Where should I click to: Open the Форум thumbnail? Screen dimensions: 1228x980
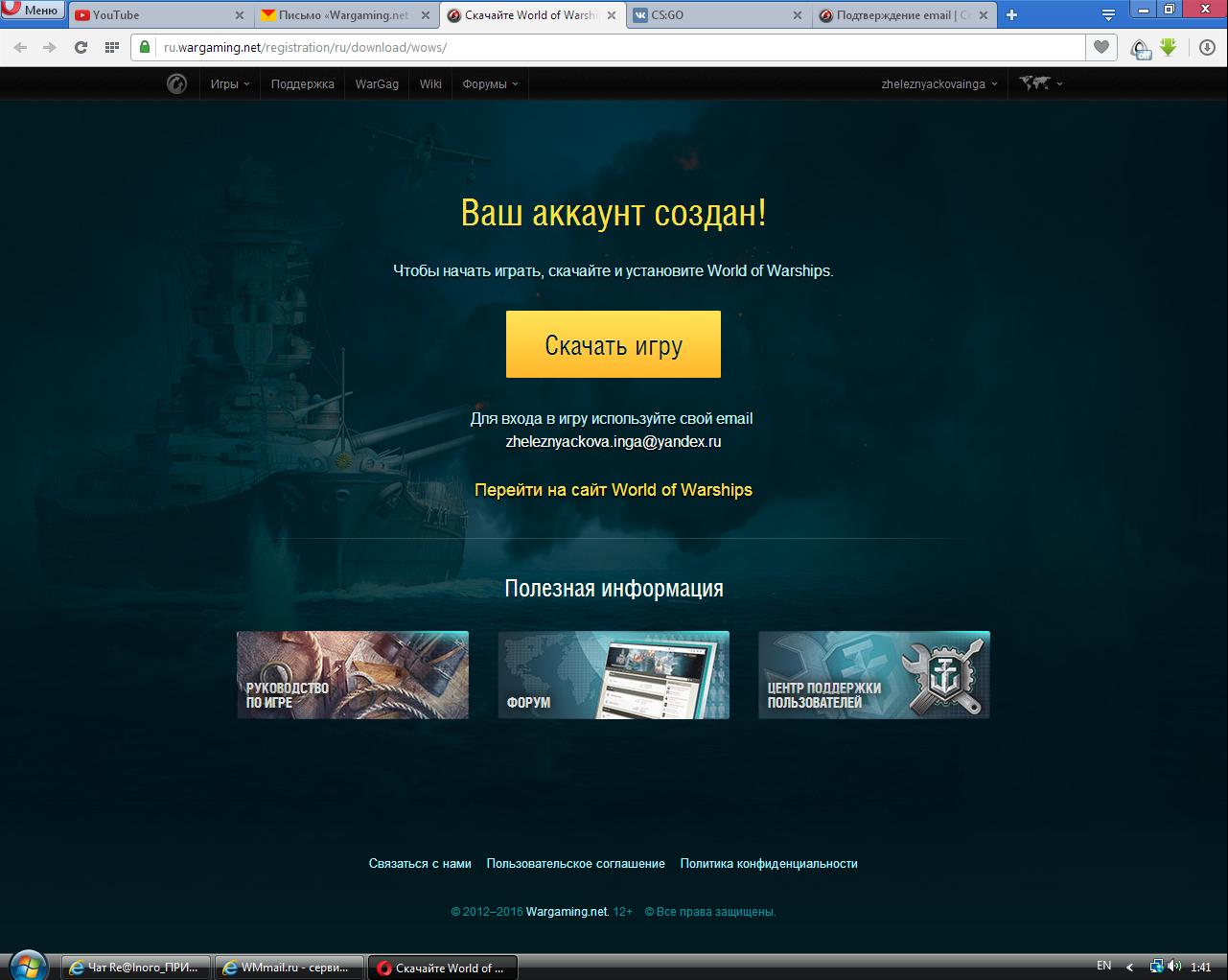point(614,675)
